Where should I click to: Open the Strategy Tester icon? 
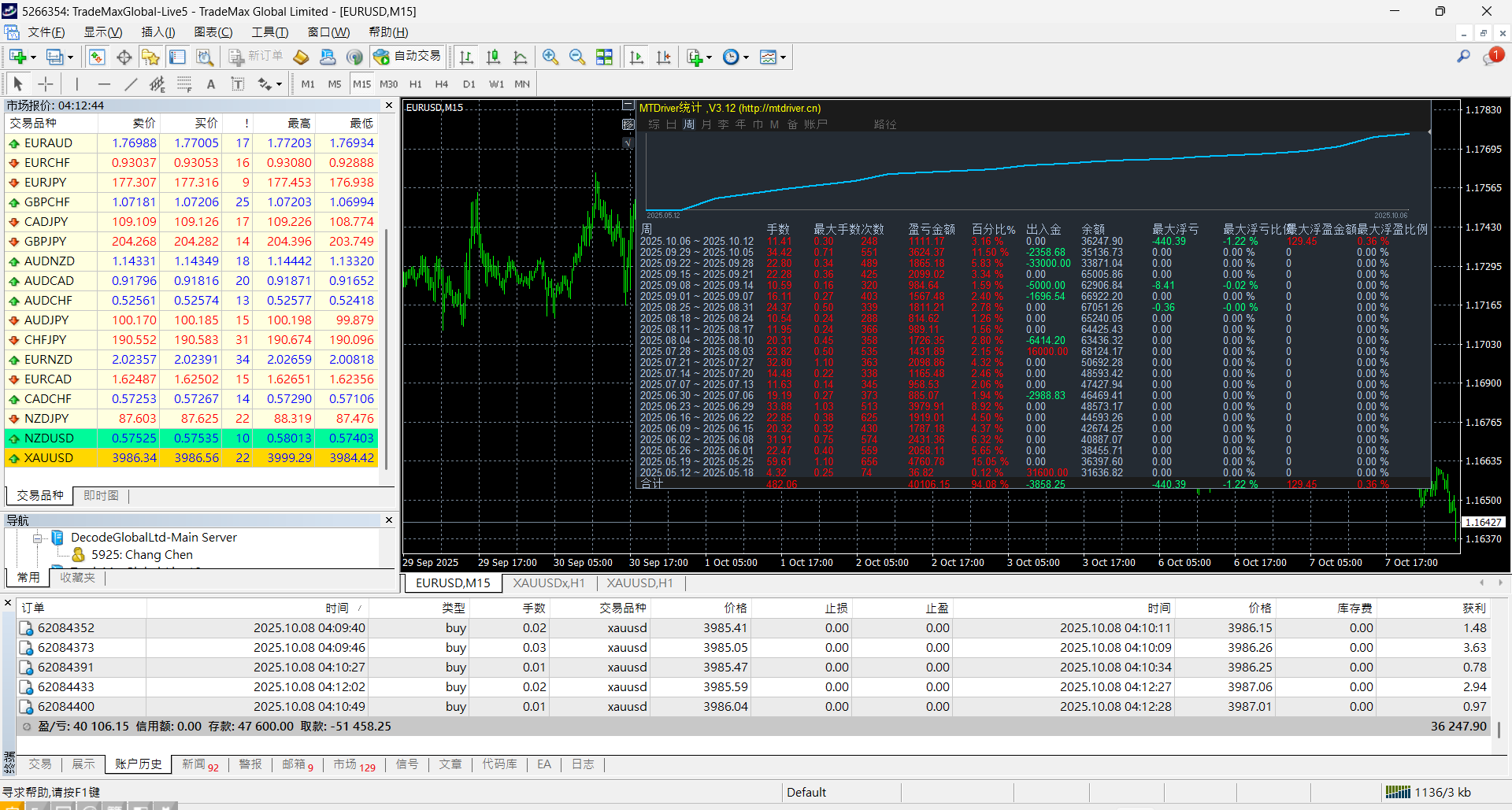[x=205, y=57]
